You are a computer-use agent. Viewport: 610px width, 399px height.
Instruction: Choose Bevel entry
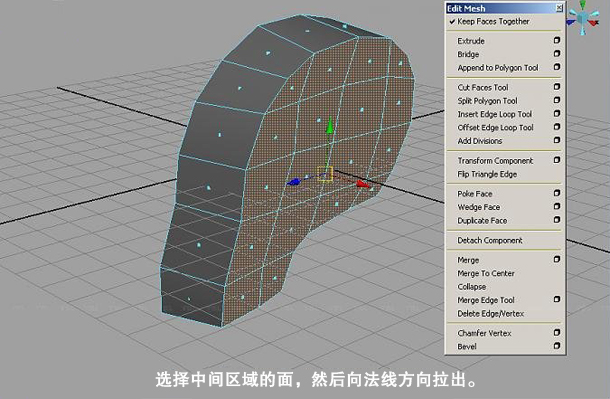pos(467,346)
